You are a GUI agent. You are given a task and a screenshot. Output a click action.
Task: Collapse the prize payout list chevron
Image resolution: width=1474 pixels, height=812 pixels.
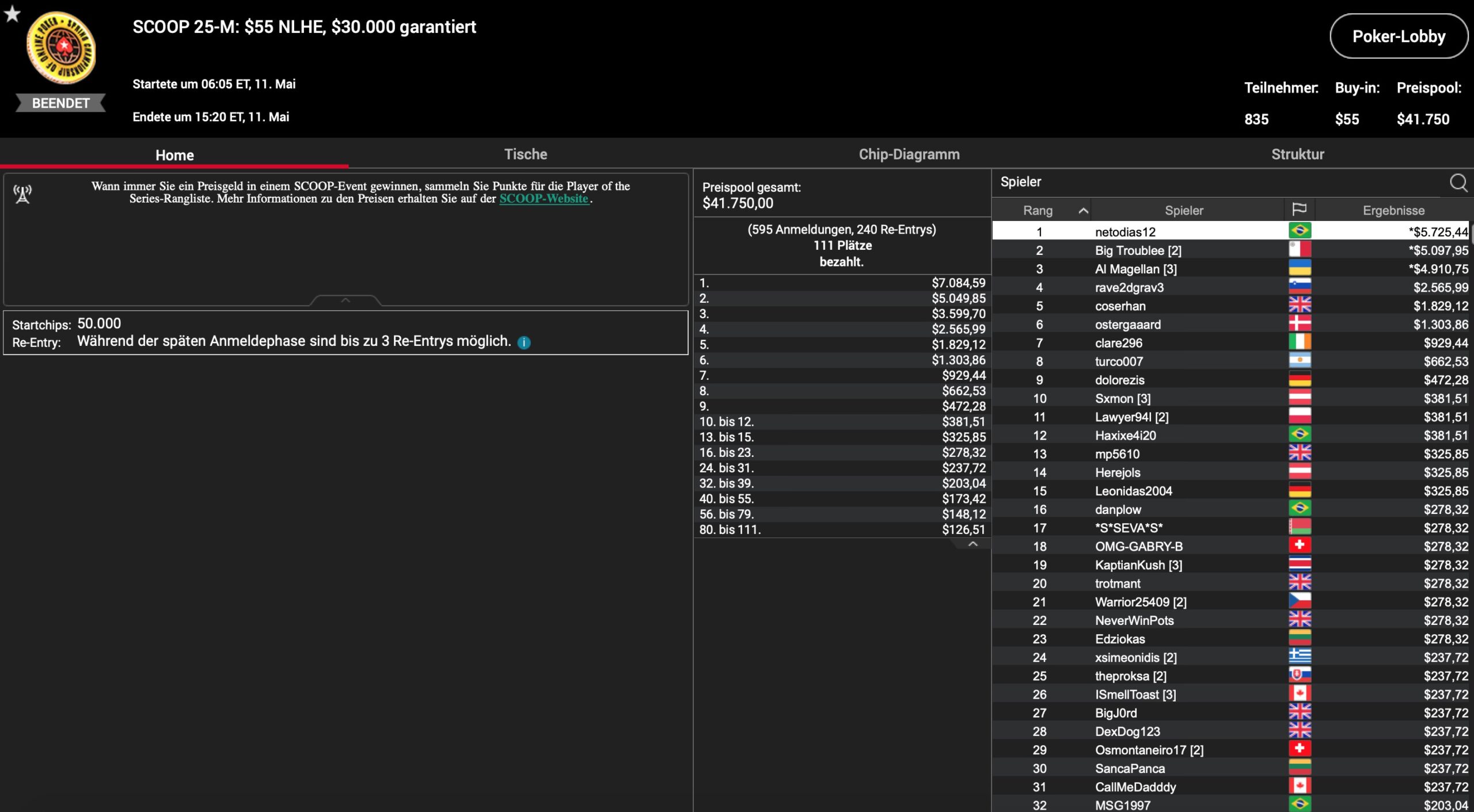pyautogui.click(x=972, y=544)
